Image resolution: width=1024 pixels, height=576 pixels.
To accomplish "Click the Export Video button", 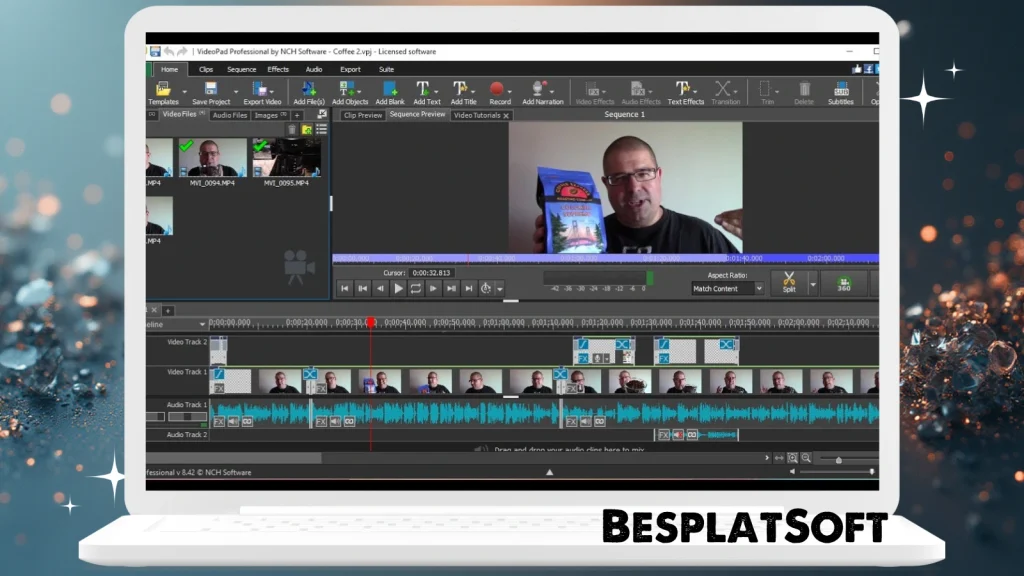I will [x=261, y=92].
